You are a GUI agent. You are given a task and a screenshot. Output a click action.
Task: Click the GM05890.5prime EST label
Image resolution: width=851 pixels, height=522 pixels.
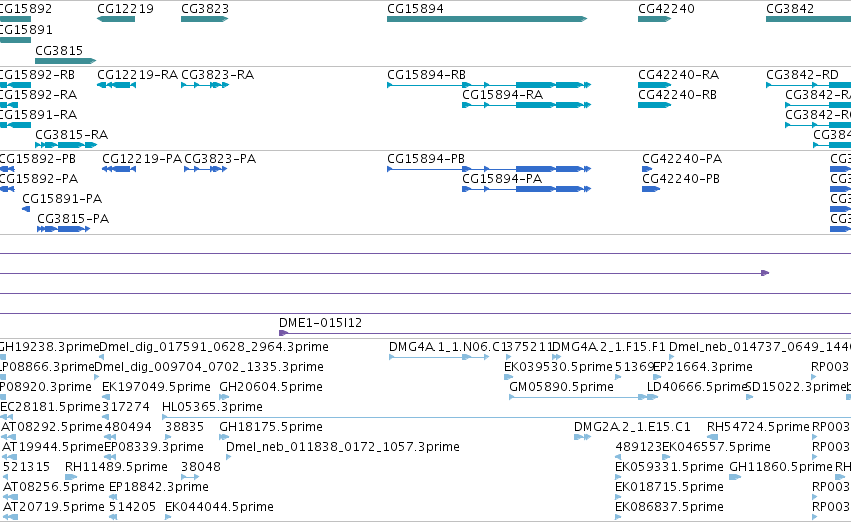(x=561, y=386)
